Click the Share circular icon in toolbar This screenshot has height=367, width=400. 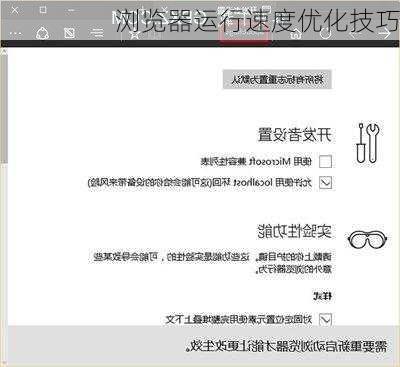[42, 33]
